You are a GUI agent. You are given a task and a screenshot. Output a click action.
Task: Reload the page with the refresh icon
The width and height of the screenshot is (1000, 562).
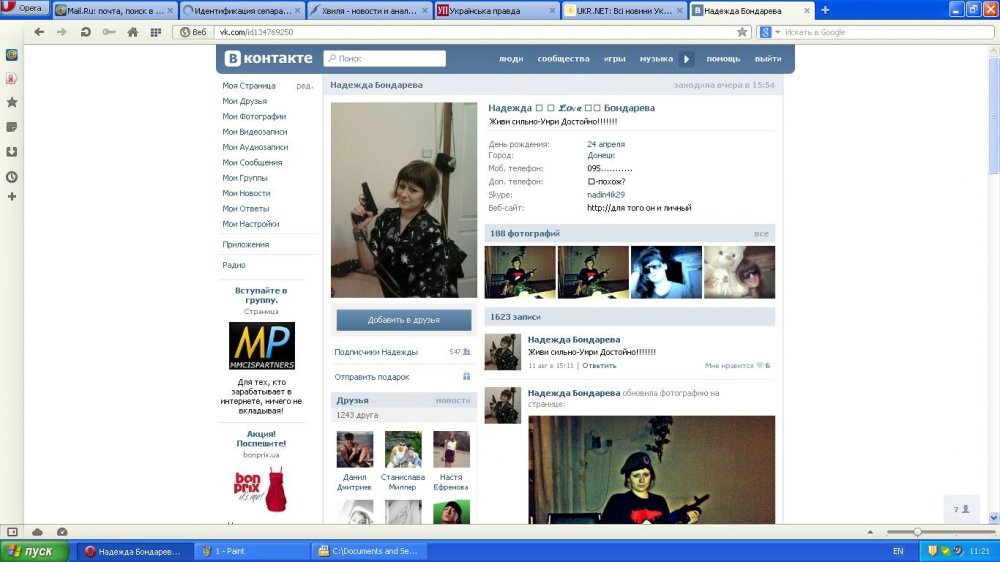[85, 32]
